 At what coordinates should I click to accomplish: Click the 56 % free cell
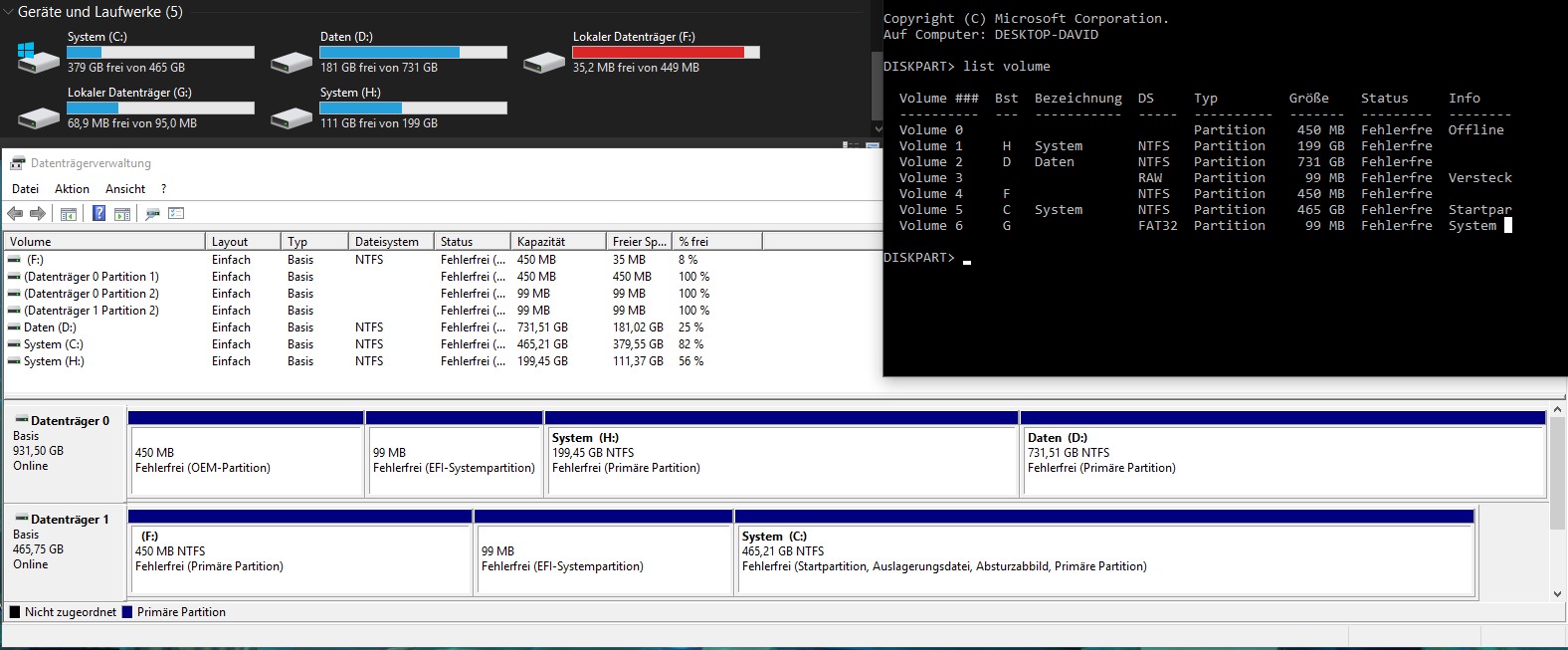point(691,361)
